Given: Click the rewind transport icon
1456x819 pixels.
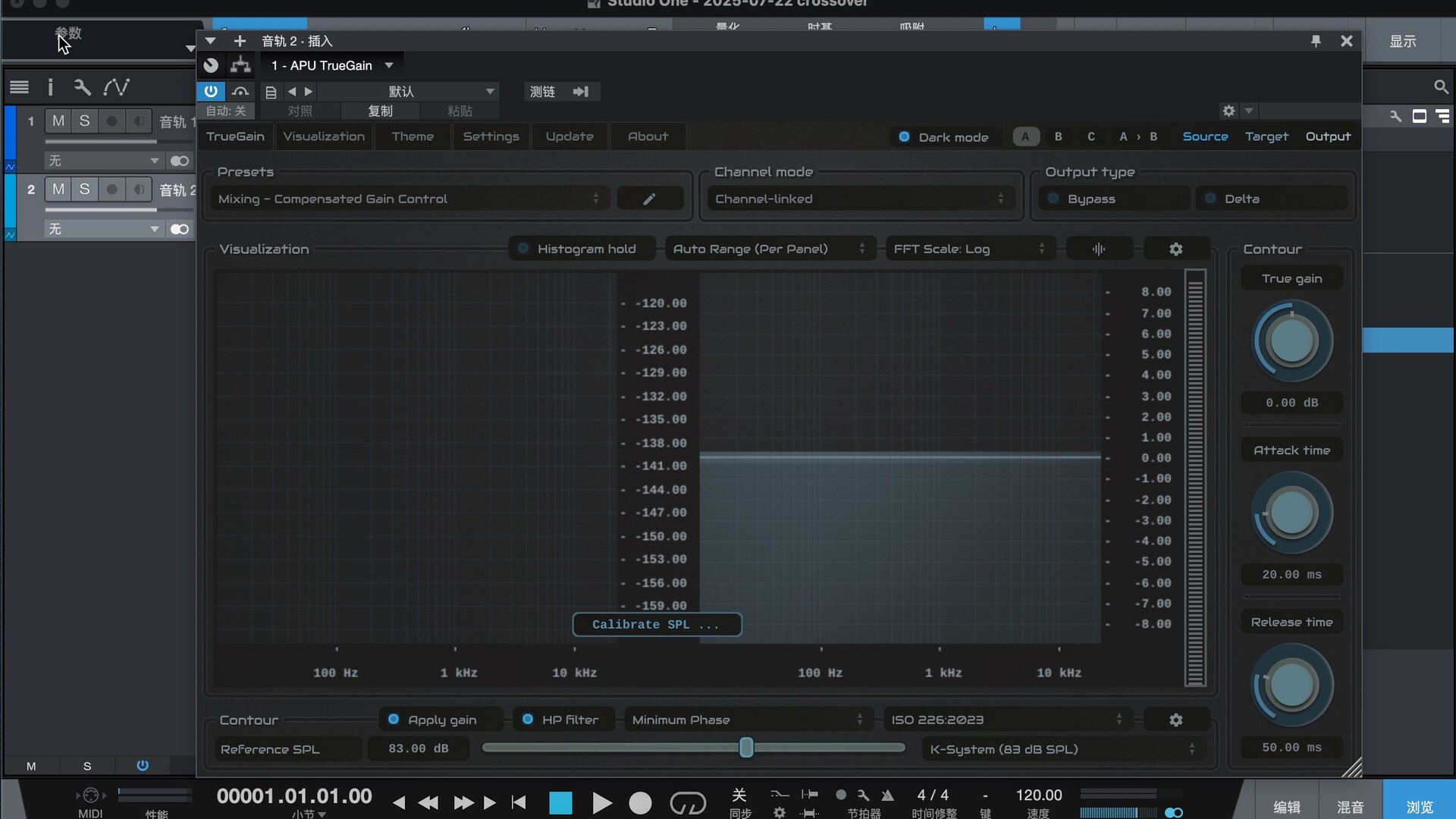Looking at the screenshot, I should pos(428,802).
